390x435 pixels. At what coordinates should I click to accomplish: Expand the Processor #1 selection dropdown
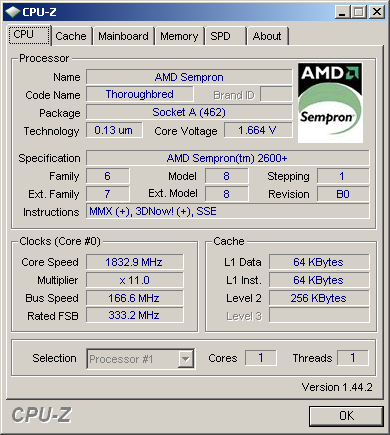[x=140, y=359]
